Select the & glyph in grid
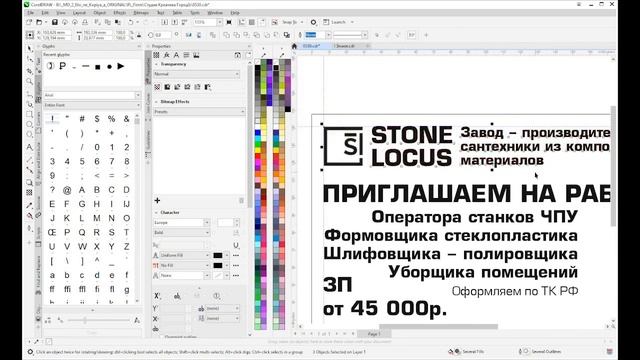 coord(127,119)
